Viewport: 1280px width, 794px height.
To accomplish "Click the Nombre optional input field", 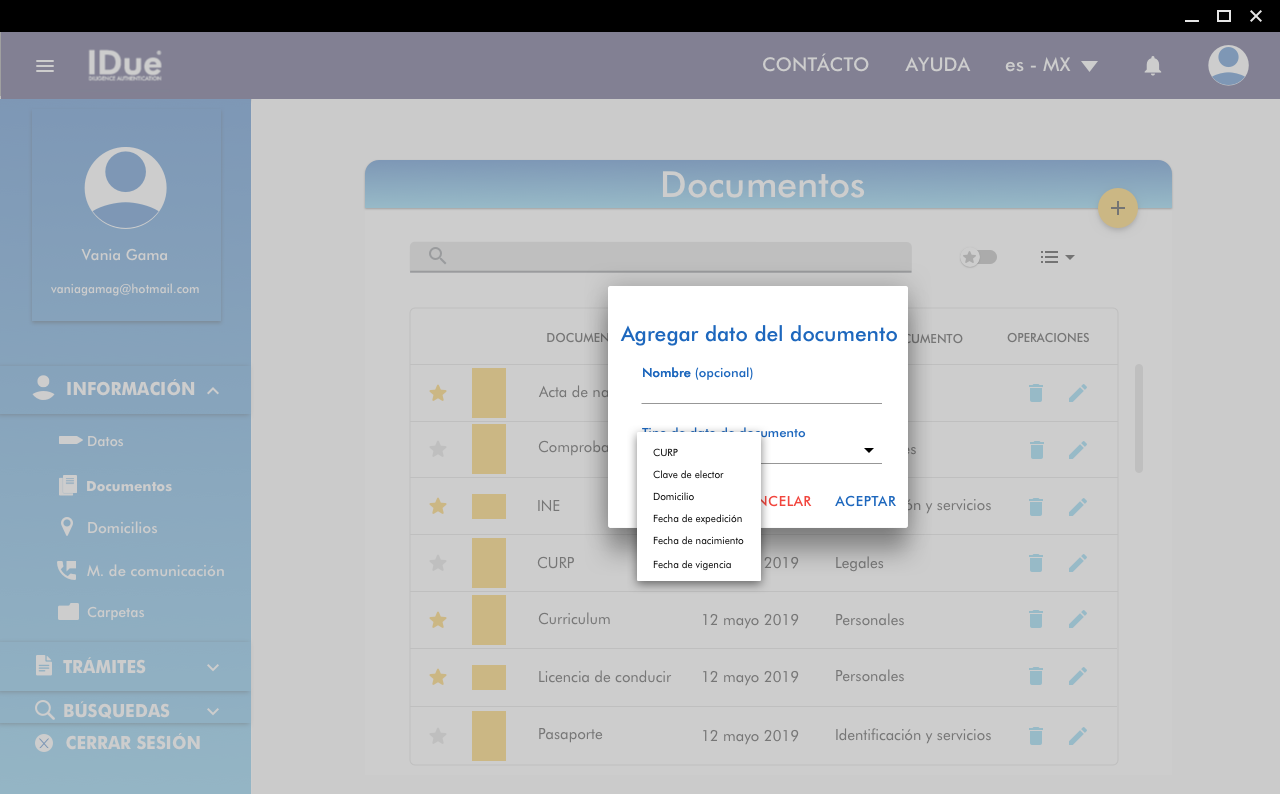I will pyautogui.click(x=761, y=392).
